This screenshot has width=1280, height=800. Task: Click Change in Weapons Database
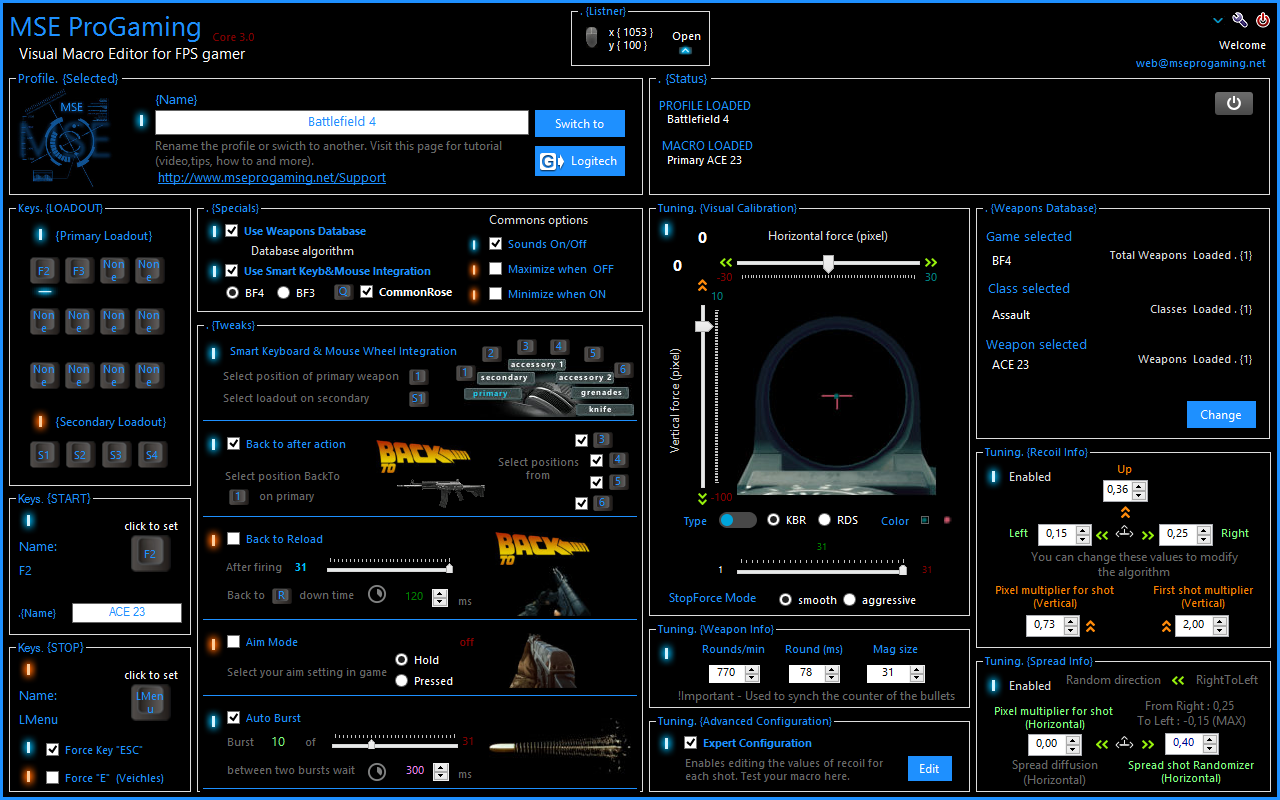(1221, 415)
